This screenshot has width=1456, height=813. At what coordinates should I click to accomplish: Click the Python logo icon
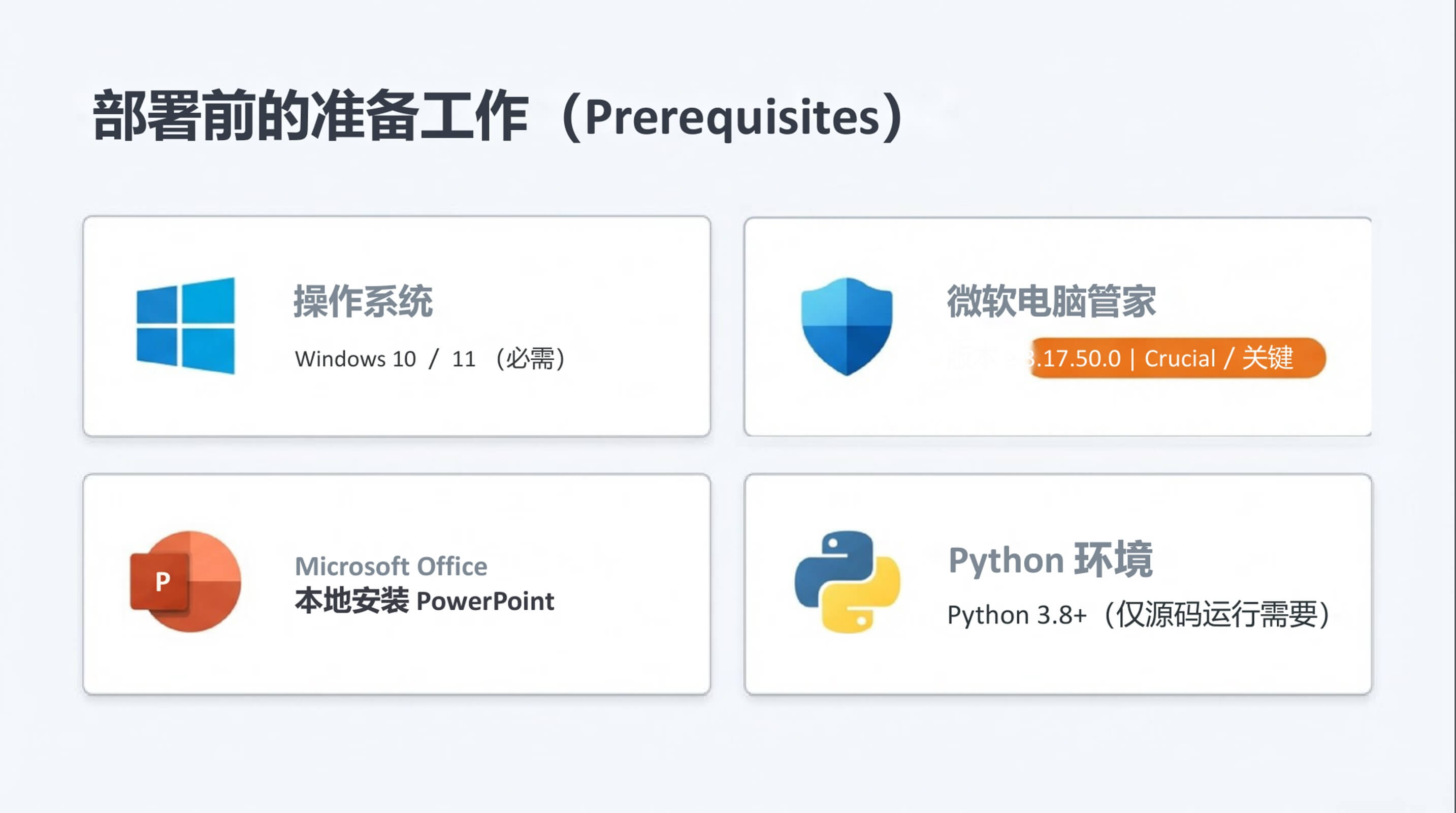(847, 581)
